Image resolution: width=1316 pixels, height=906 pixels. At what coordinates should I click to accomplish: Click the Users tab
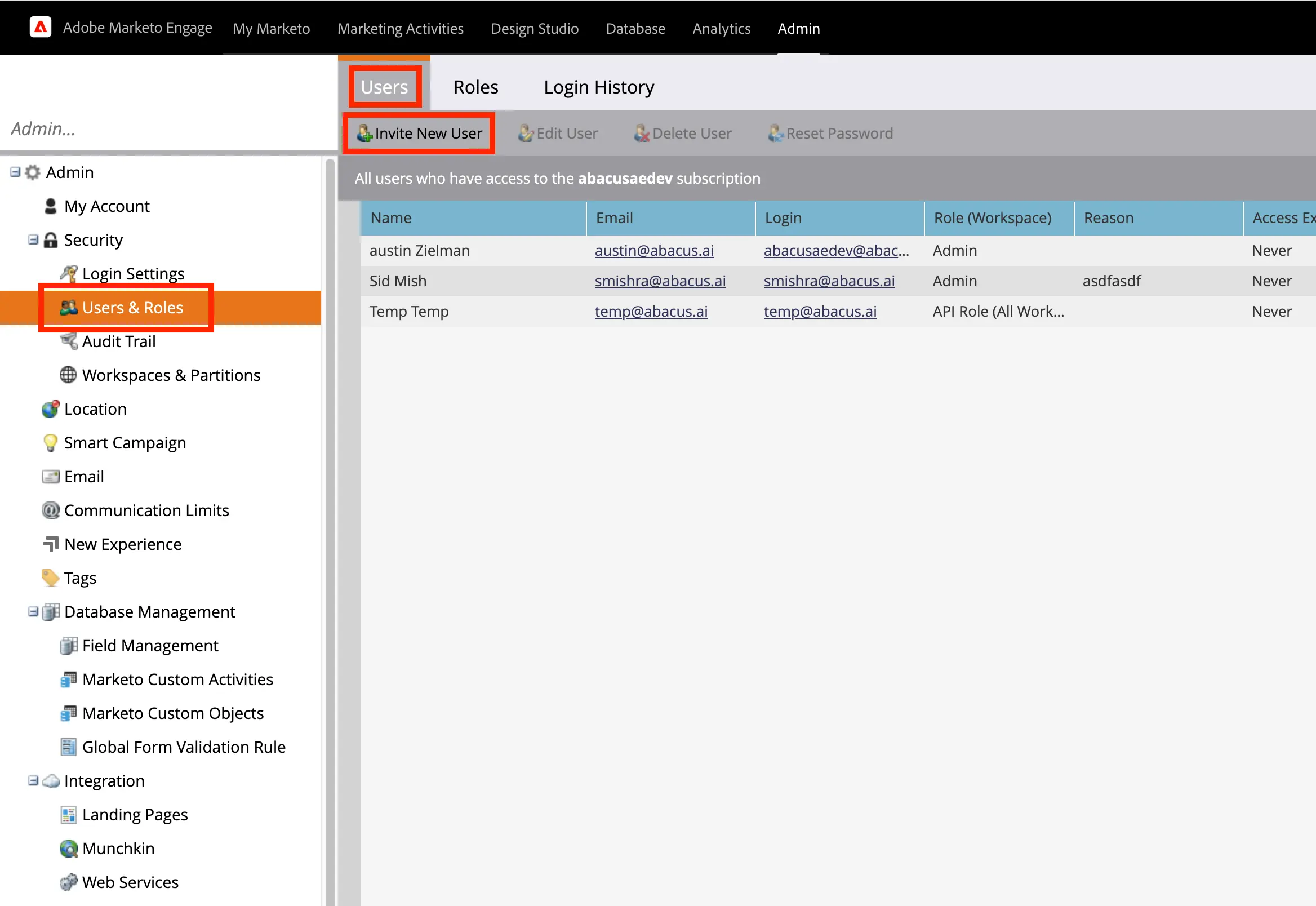tap(384, 86)
